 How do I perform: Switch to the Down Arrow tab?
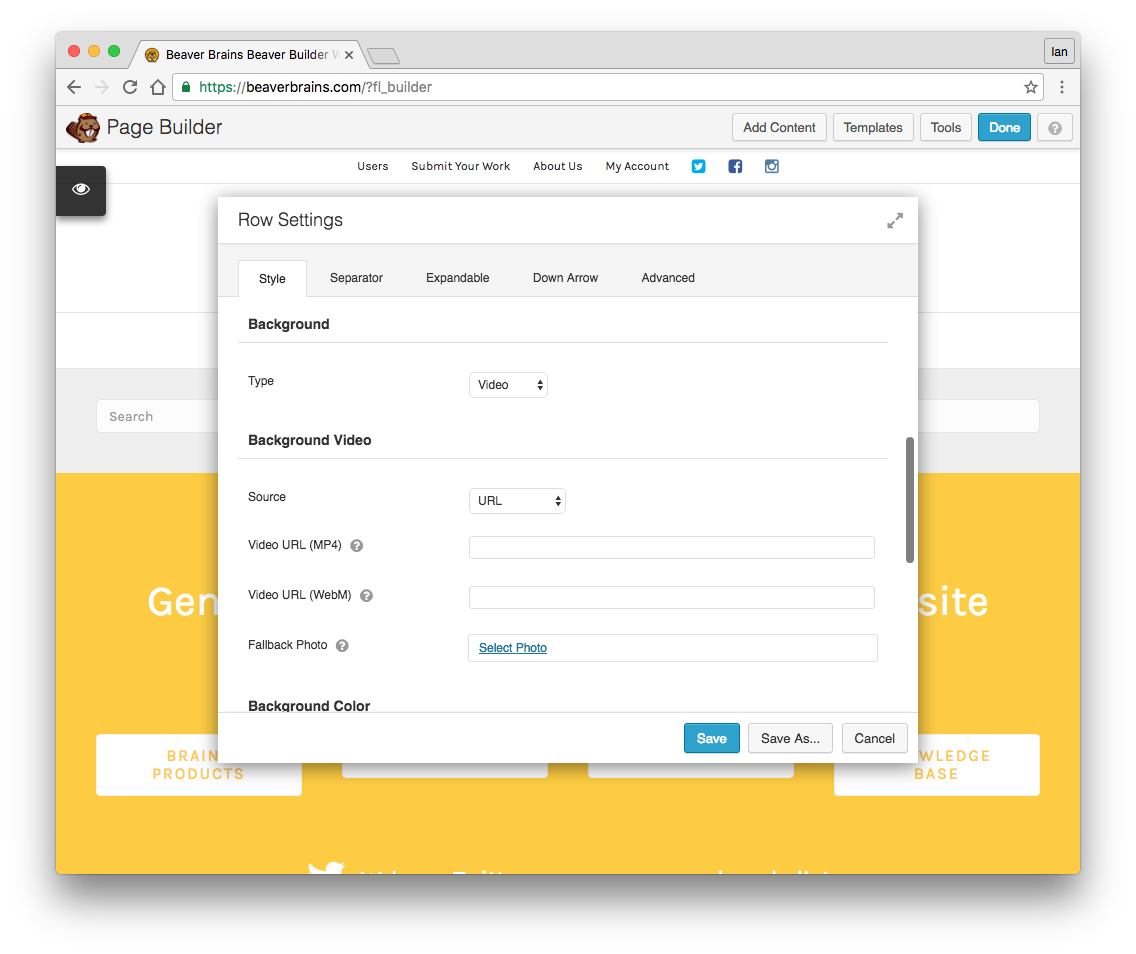565,278
